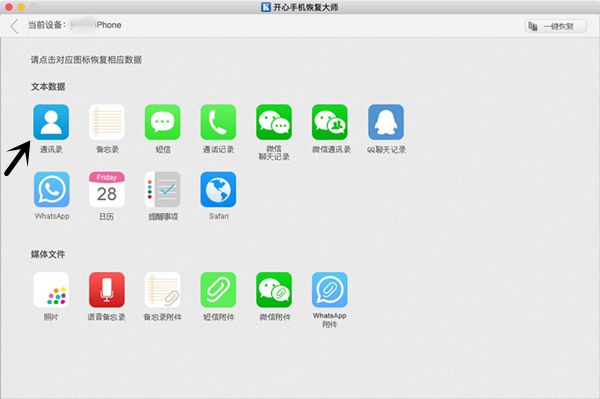Click the 当前设备 device label
The image size is (600, 399).
(47, 25)
